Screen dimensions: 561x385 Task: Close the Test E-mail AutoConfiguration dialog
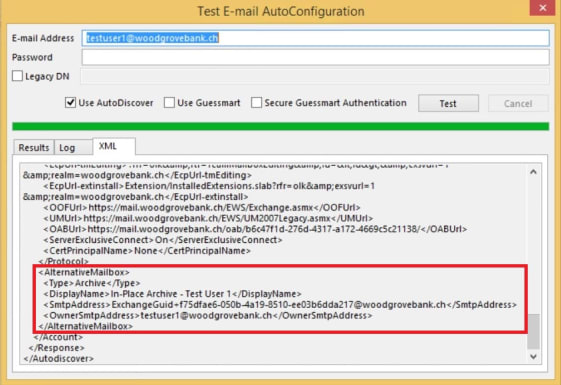[x=542, y=8]
